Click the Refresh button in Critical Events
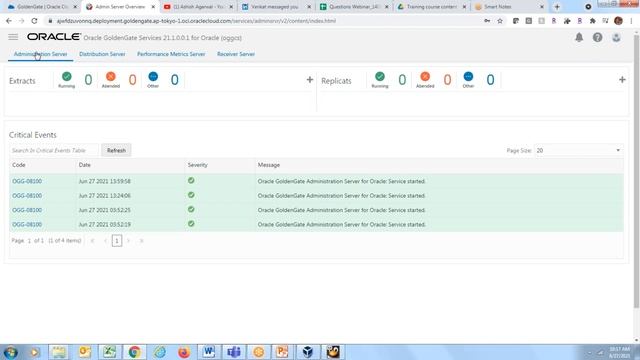 pos(116,150)
